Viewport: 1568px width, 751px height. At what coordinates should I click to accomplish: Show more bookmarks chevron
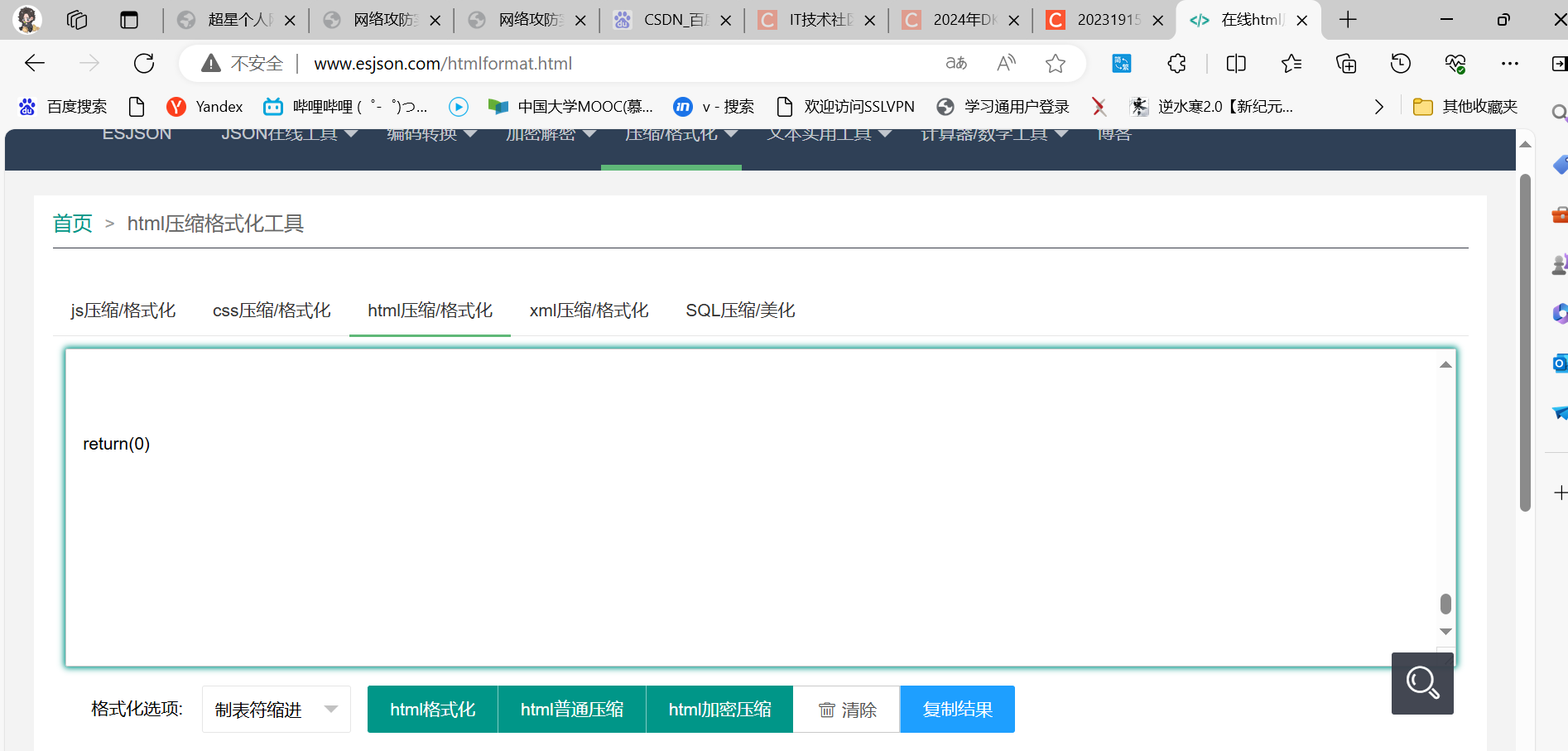point(1378,106)
